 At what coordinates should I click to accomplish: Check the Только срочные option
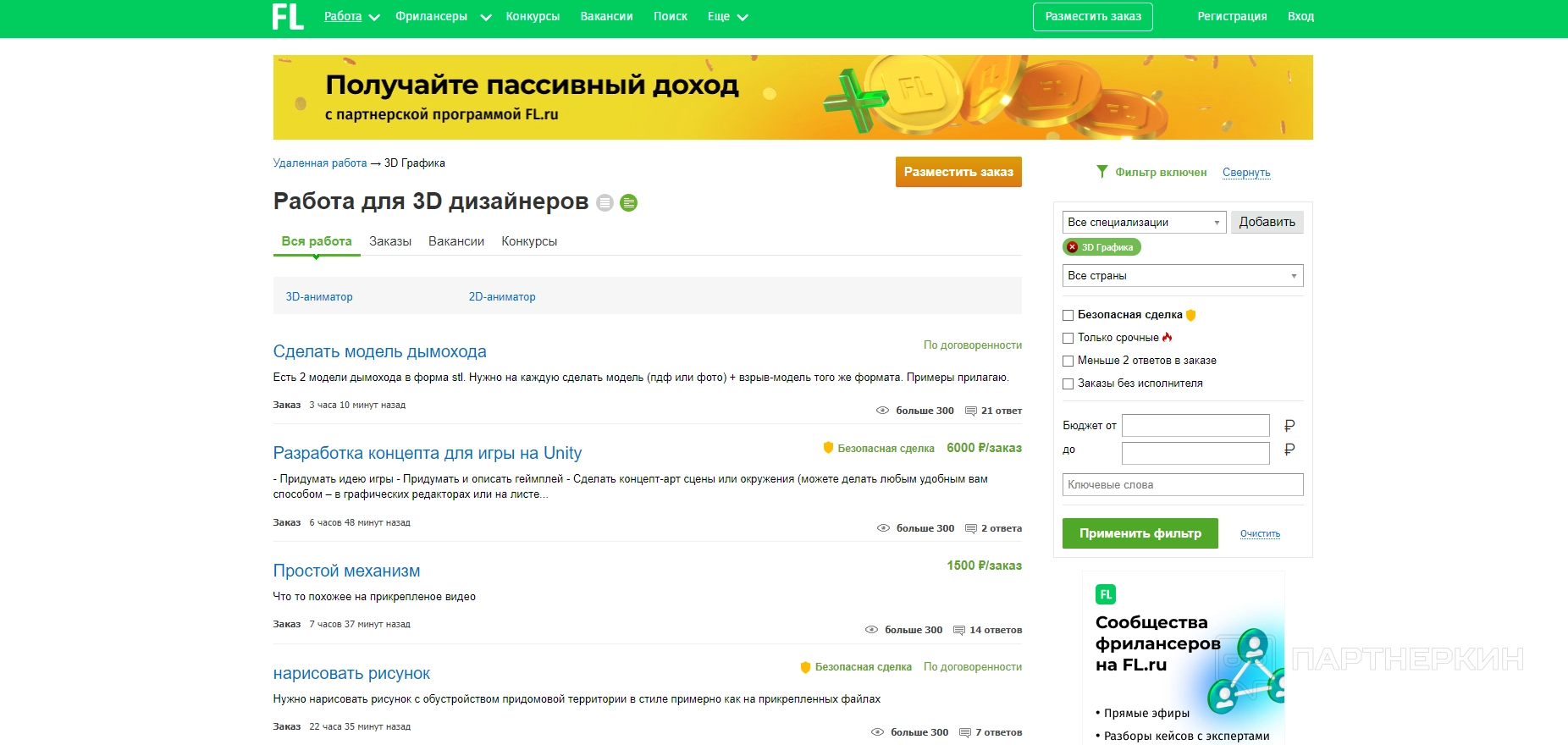1068,338
